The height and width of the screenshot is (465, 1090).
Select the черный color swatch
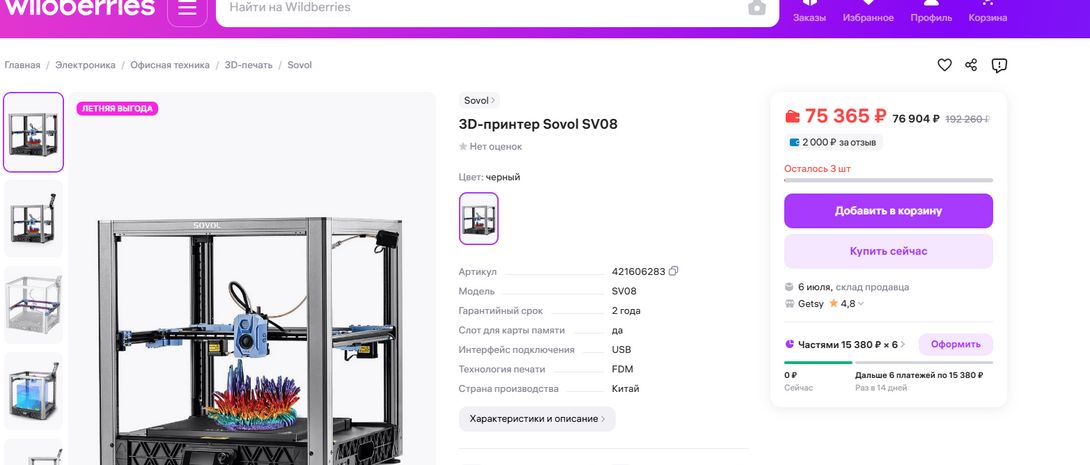(478, 218)
